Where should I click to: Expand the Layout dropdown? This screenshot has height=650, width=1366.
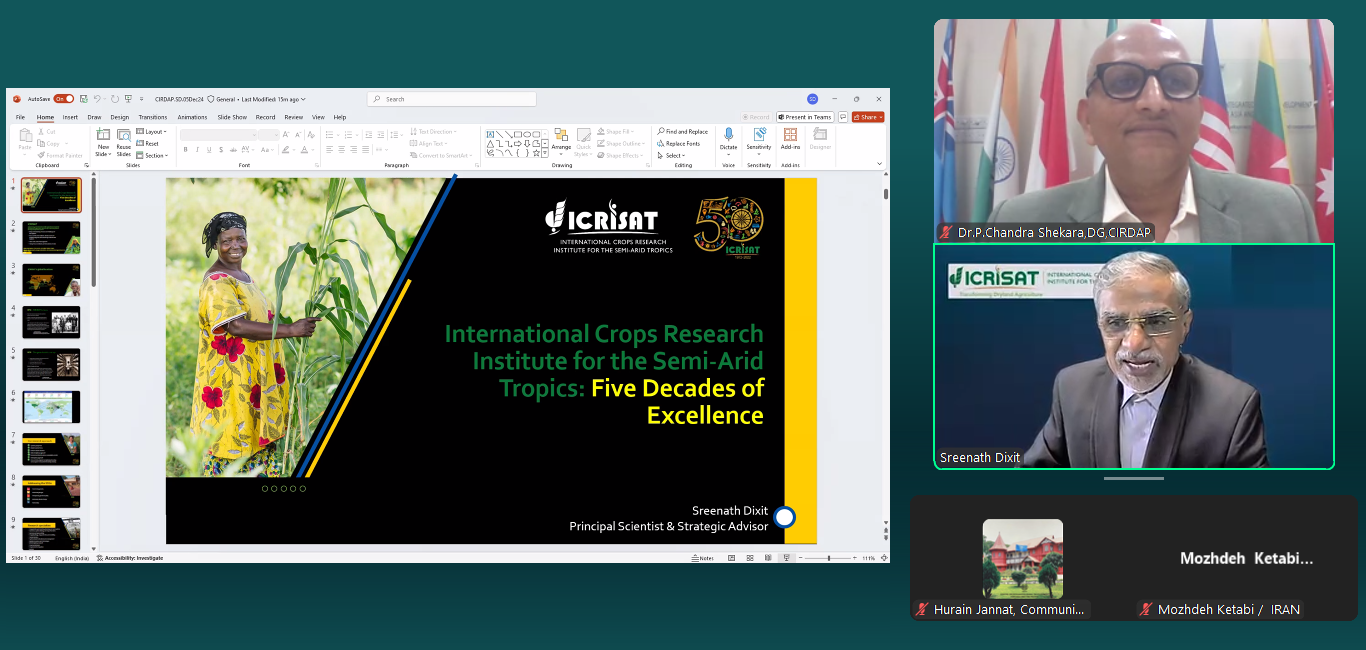[151, 132]
